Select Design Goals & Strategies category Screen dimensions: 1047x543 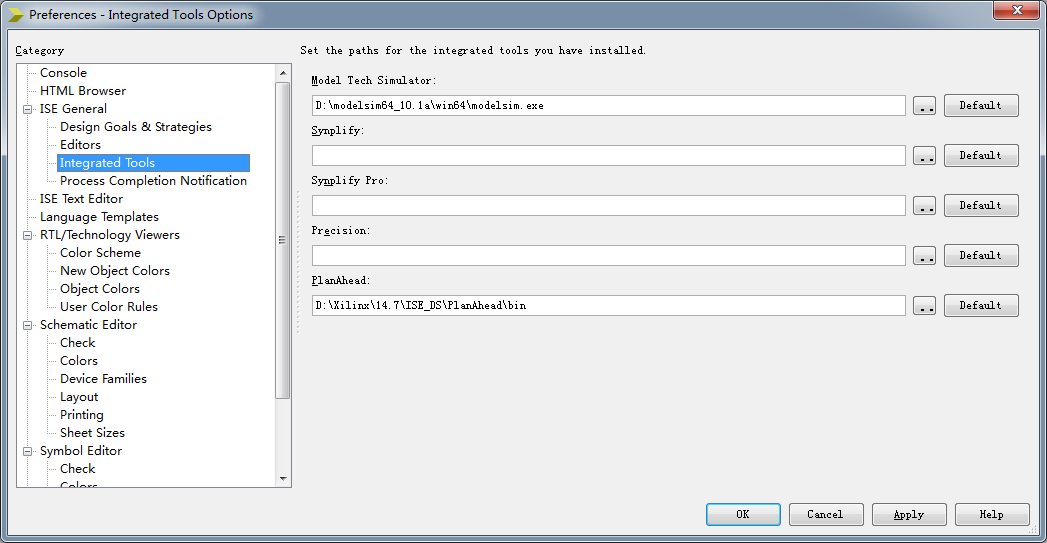(x=136, y=127)
